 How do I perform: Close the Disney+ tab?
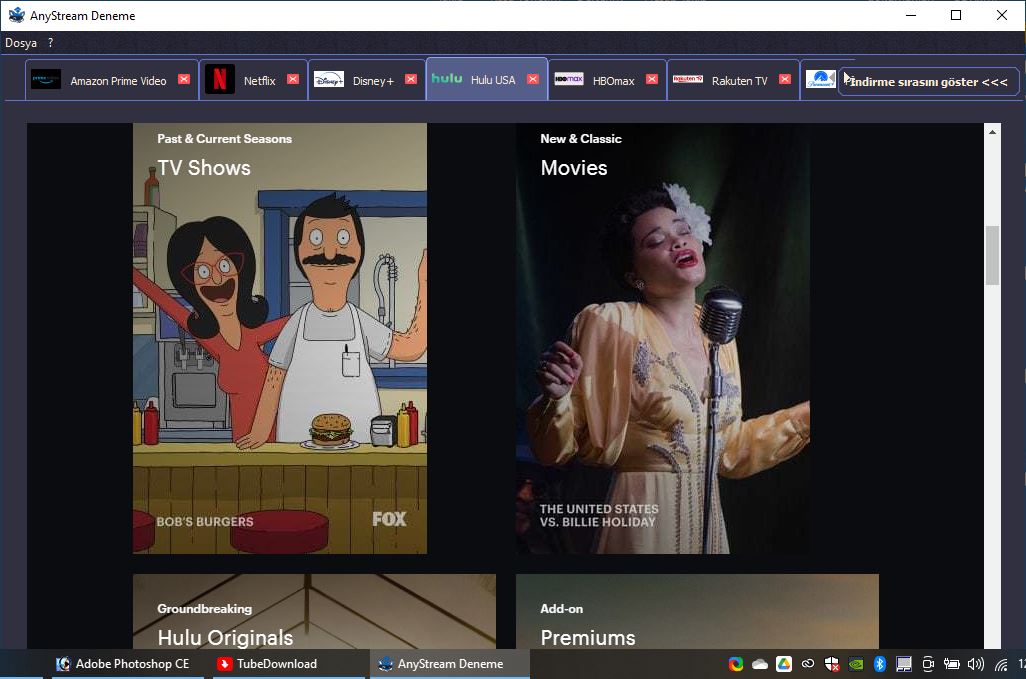point(411,79)
